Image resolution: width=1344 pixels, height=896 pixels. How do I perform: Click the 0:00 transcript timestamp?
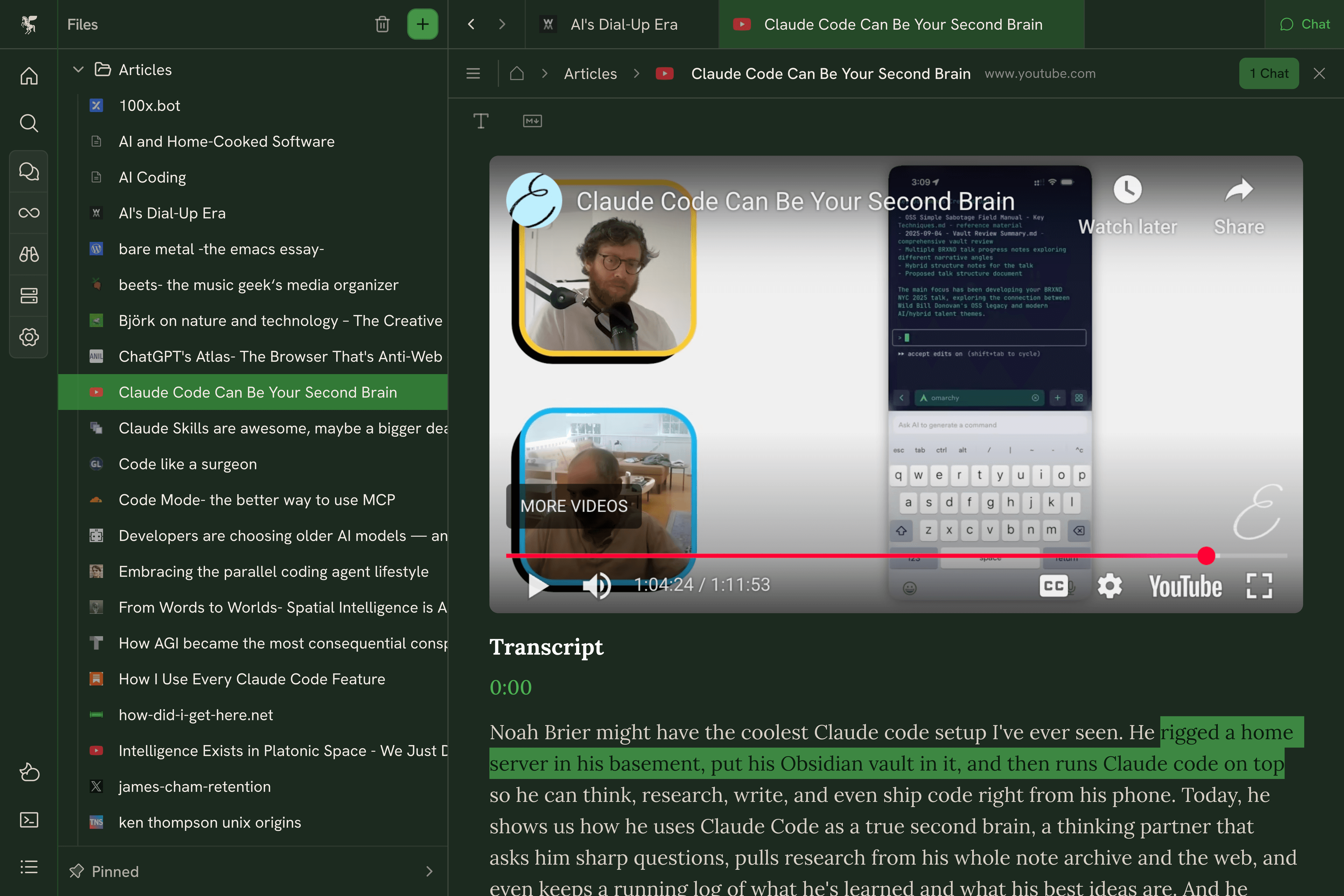pyautogui.click(x=510, y=687)
